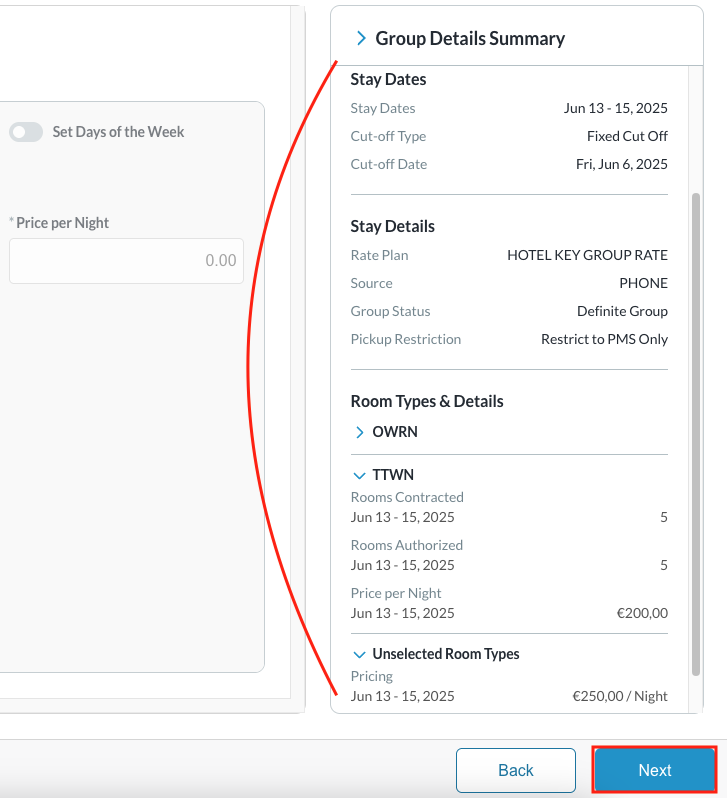
Task: Click the Group Details Summary title
Action: (469, 39)
